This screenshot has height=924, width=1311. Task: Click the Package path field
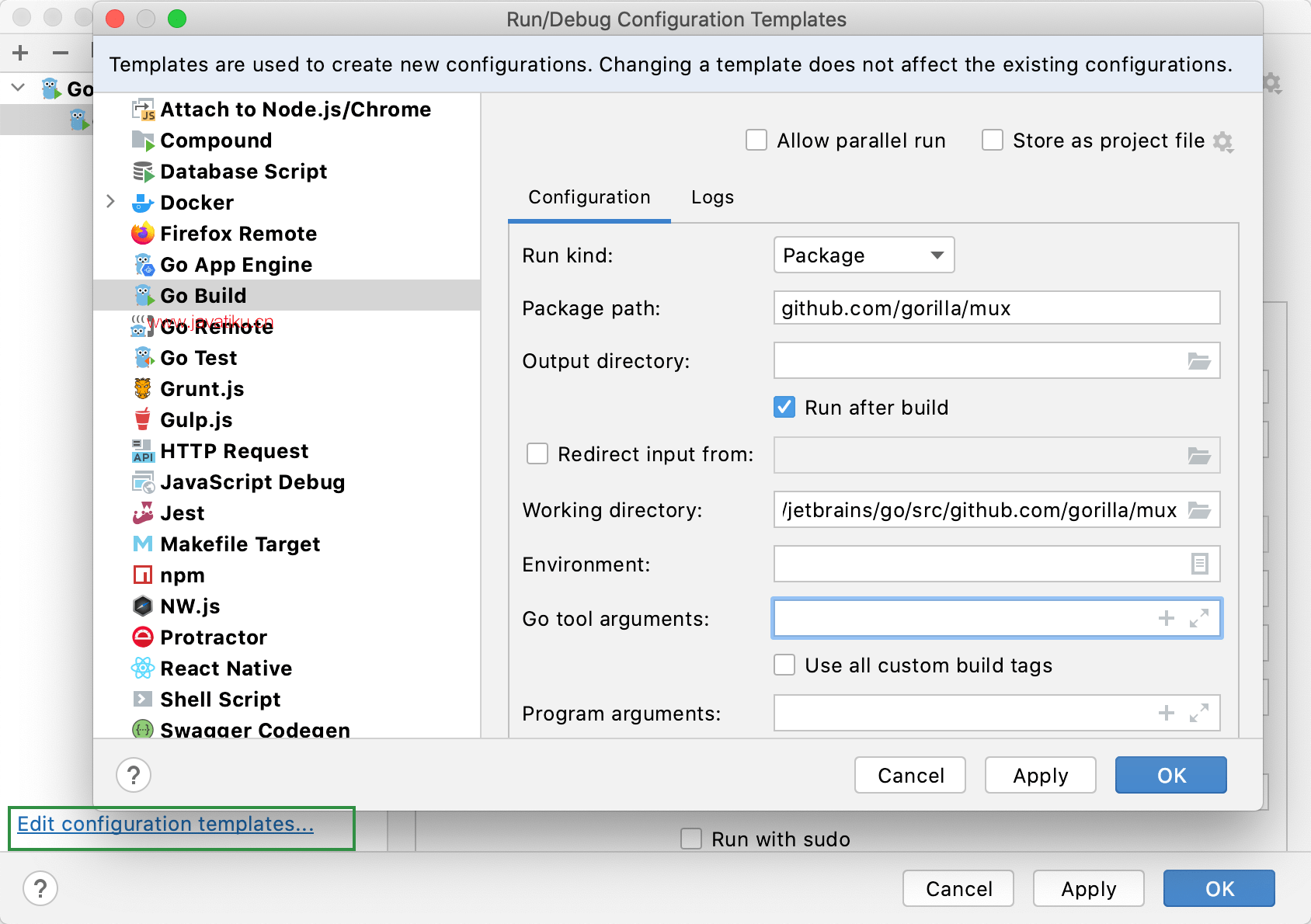(997, 307)
